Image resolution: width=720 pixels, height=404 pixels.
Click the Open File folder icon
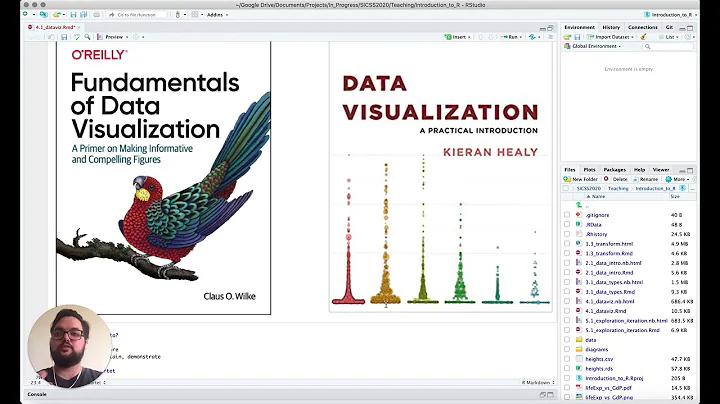point(56,15)
